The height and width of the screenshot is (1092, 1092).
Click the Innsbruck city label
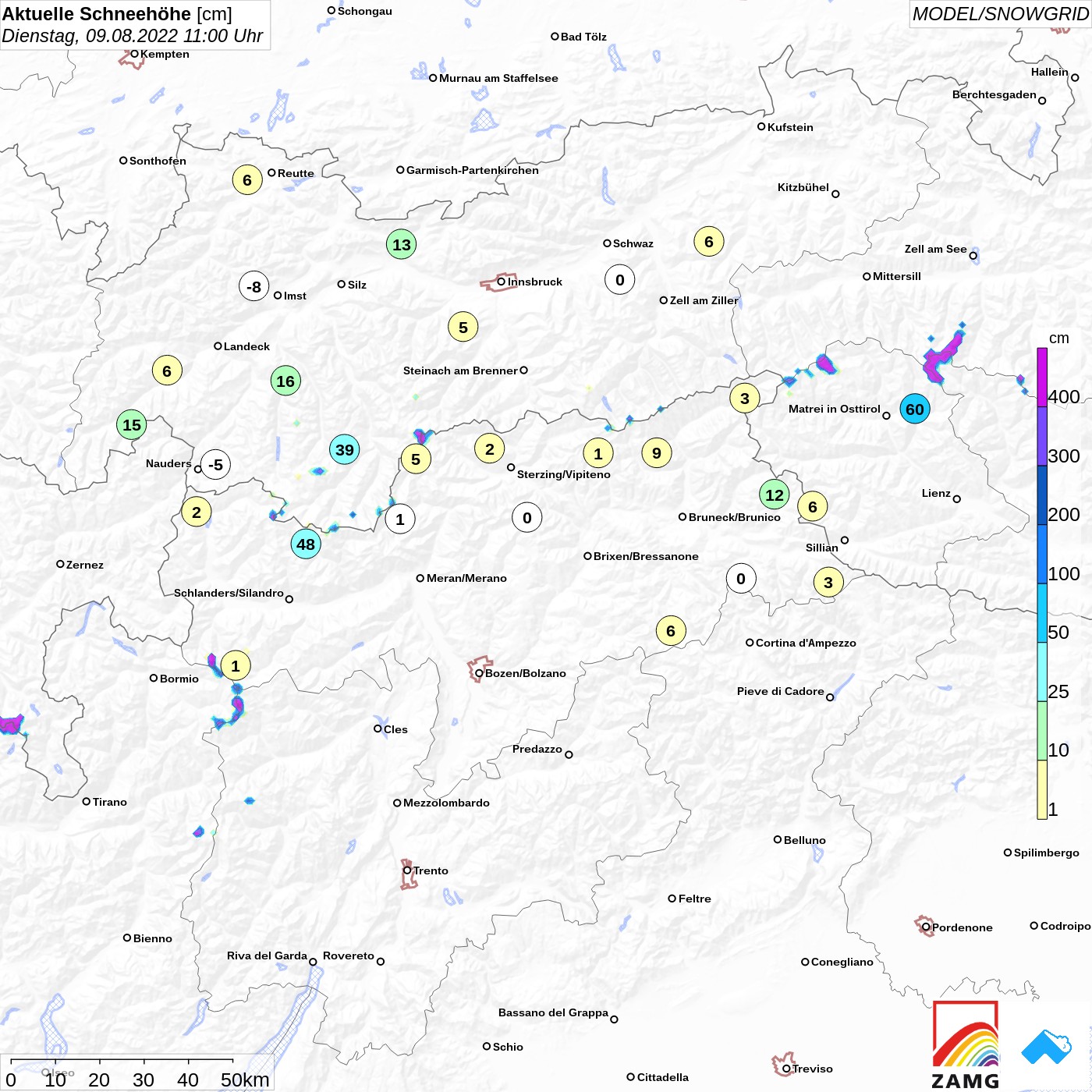[535, 282]
